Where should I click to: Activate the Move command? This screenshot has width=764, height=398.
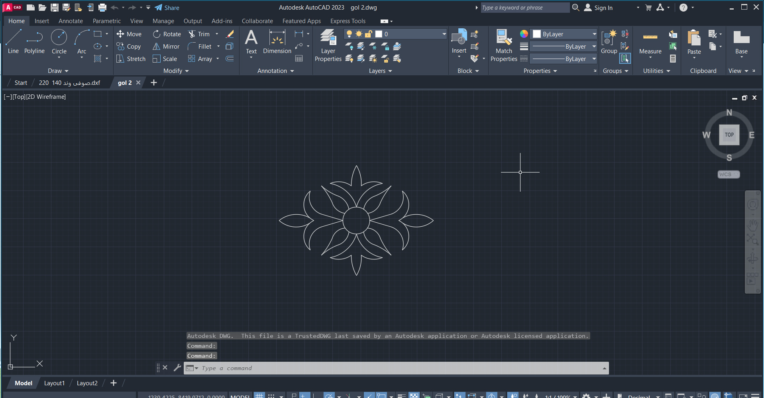[x=129, y=34]
